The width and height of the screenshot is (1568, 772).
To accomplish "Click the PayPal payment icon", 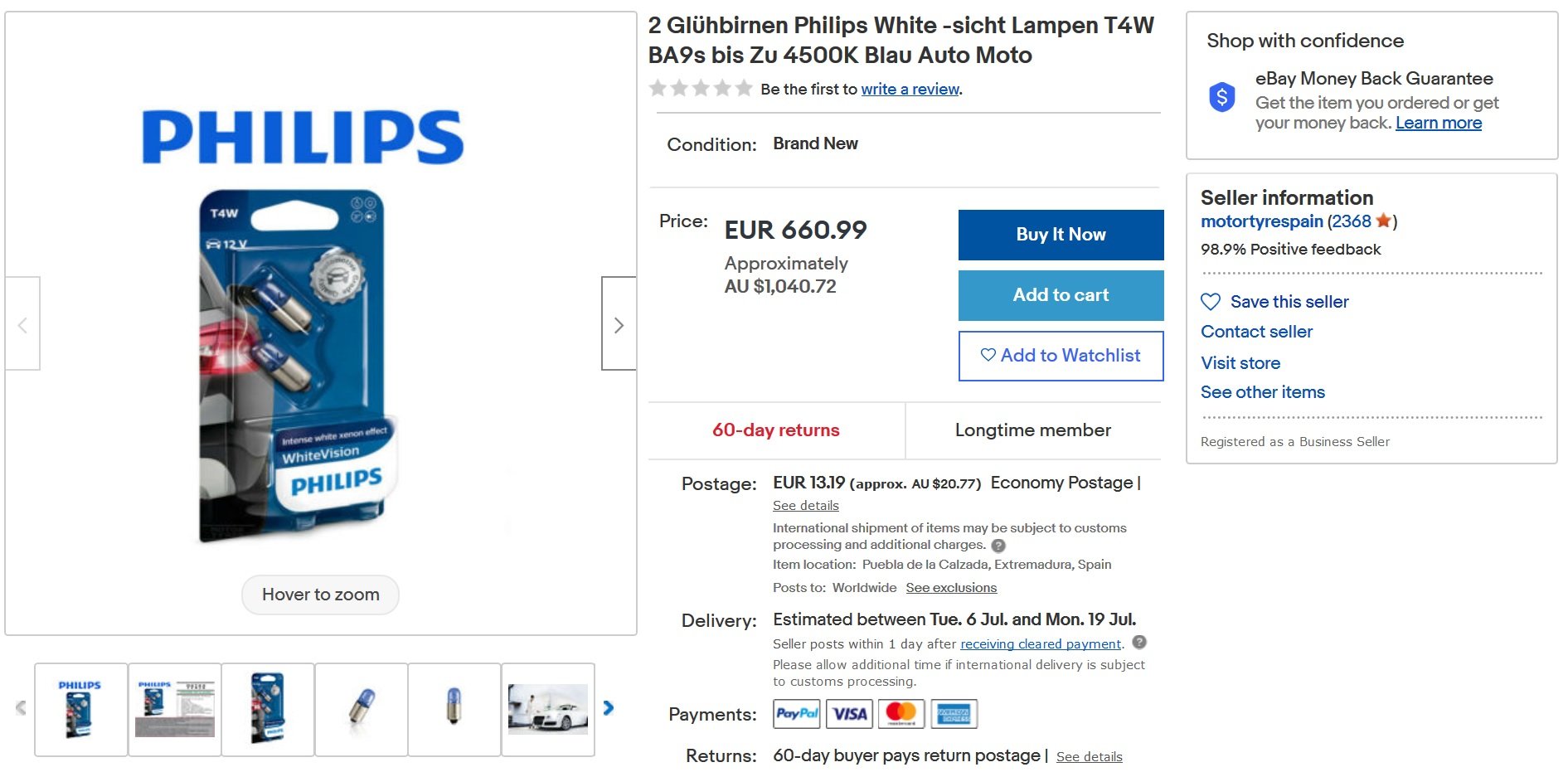I will coord(796,714).
